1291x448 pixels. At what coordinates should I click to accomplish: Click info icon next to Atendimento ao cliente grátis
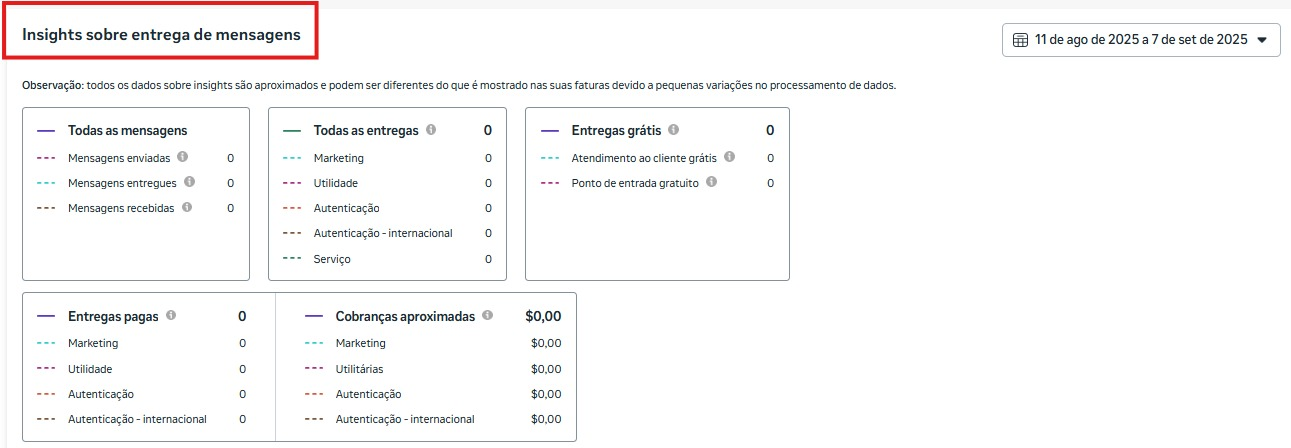coord(729,157)
